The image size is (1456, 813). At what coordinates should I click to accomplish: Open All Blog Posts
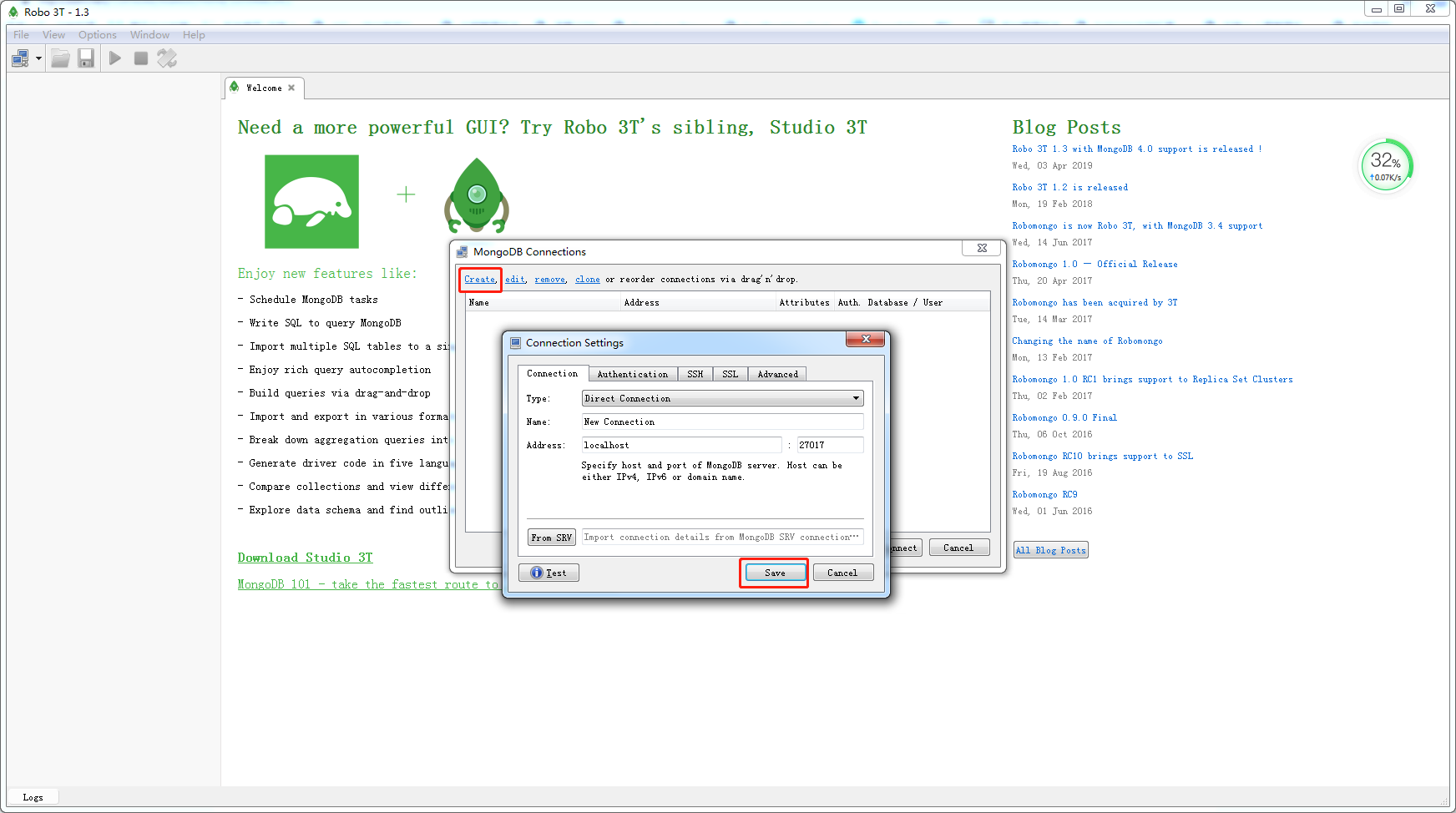coord(1050,549)
